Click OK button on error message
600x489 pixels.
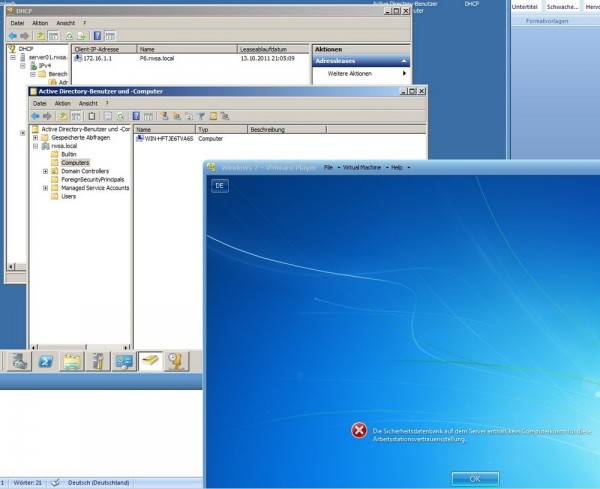[x=475, y=479]
